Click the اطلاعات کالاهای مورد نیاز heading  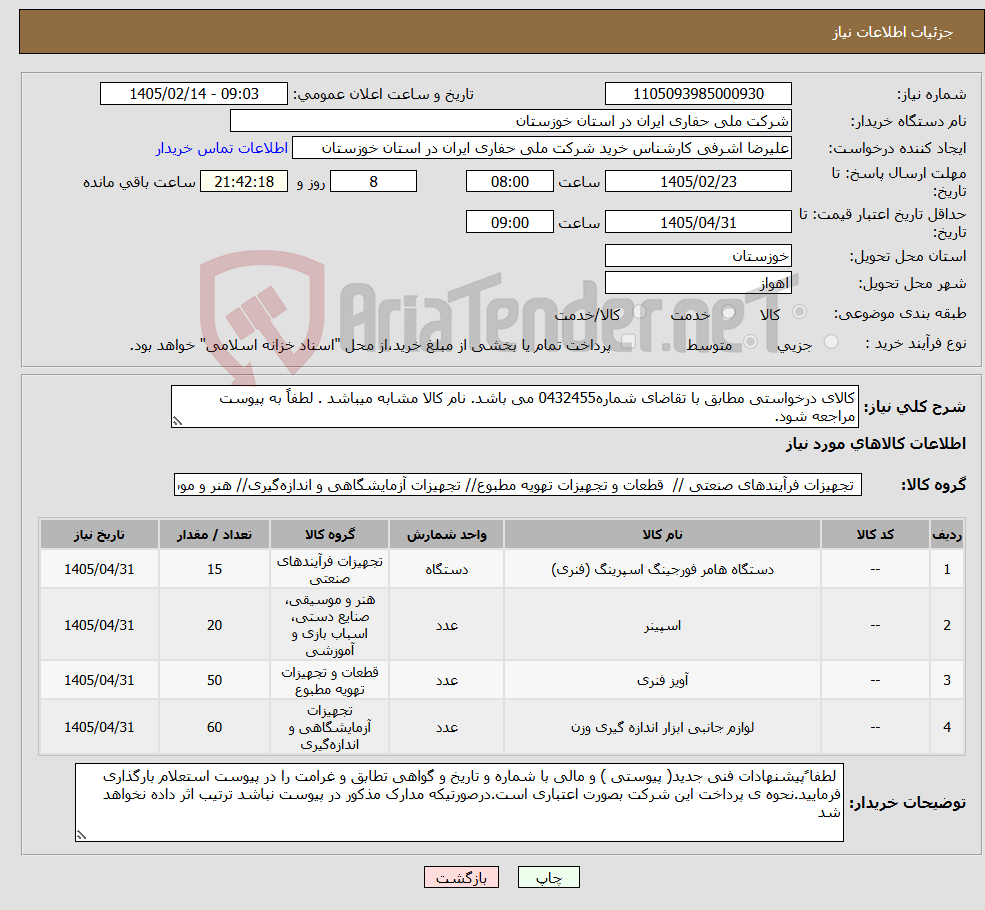(876, 444)
